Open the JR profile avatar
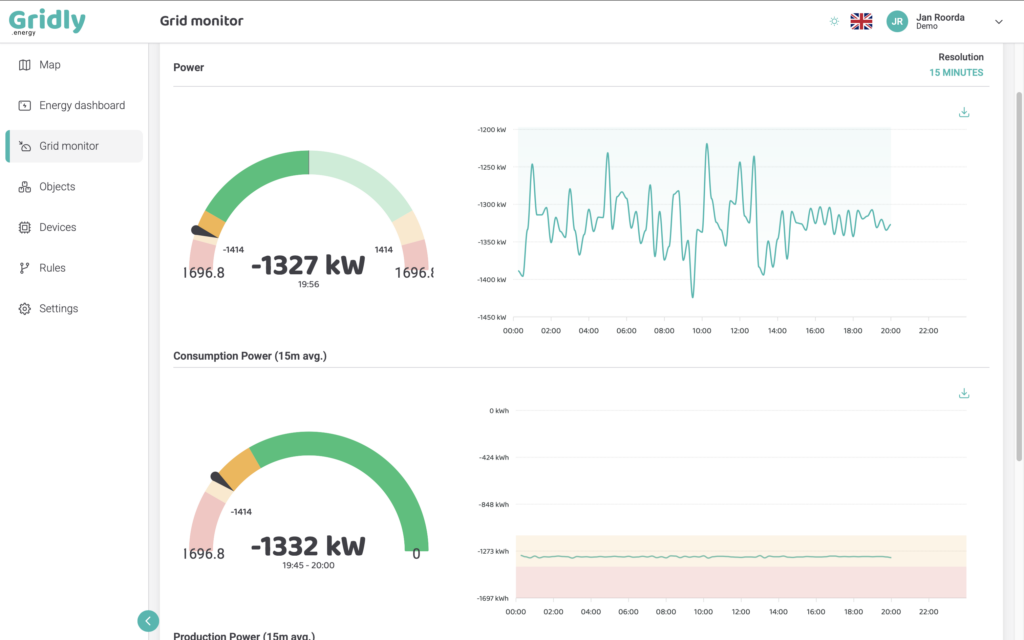This screenshot has height=640, width=1024. pos(896,21)
